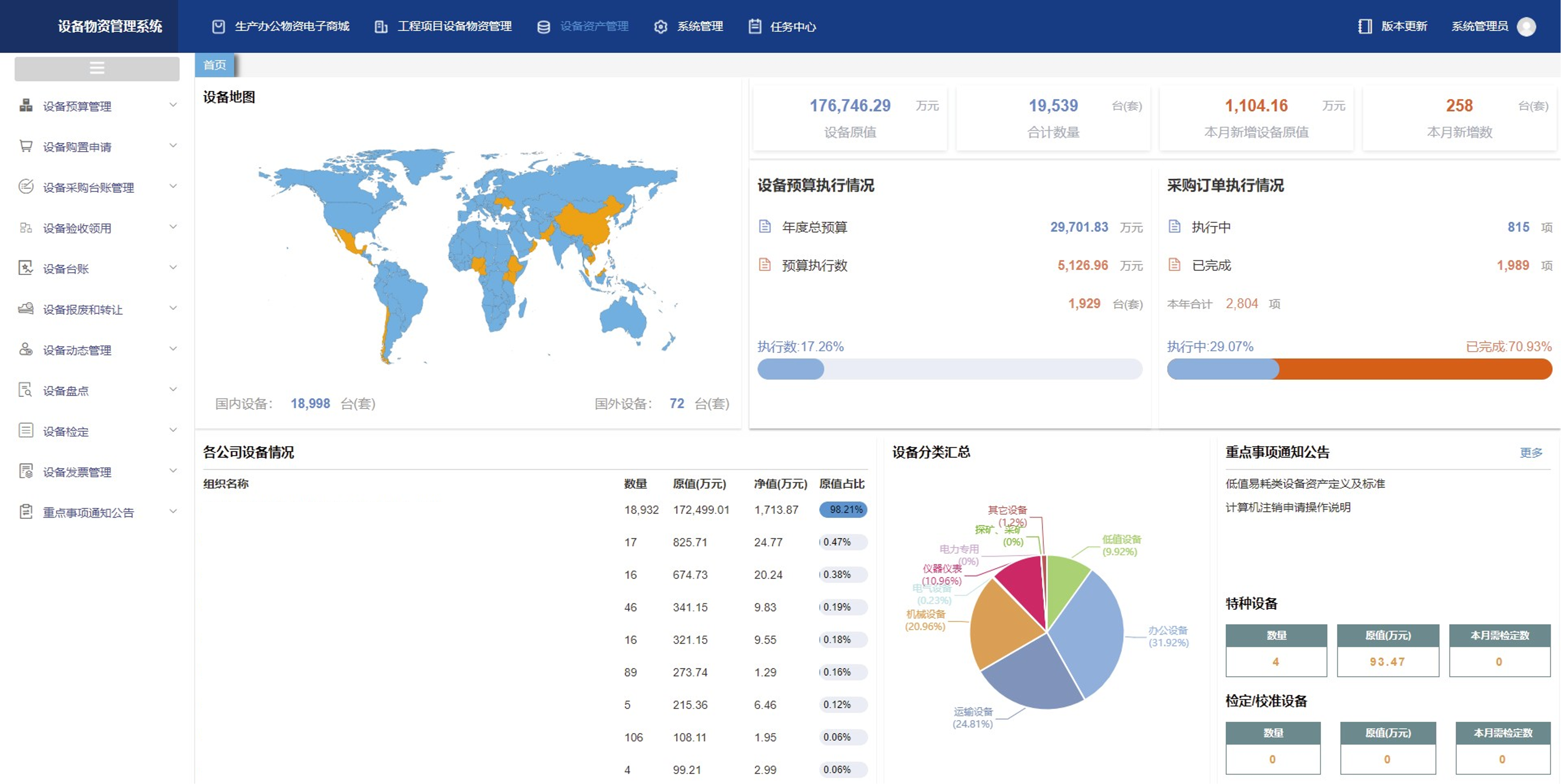Expand the 设备动态管理 menu chevron
The image size is (1561, 784).
pos(173,348)
